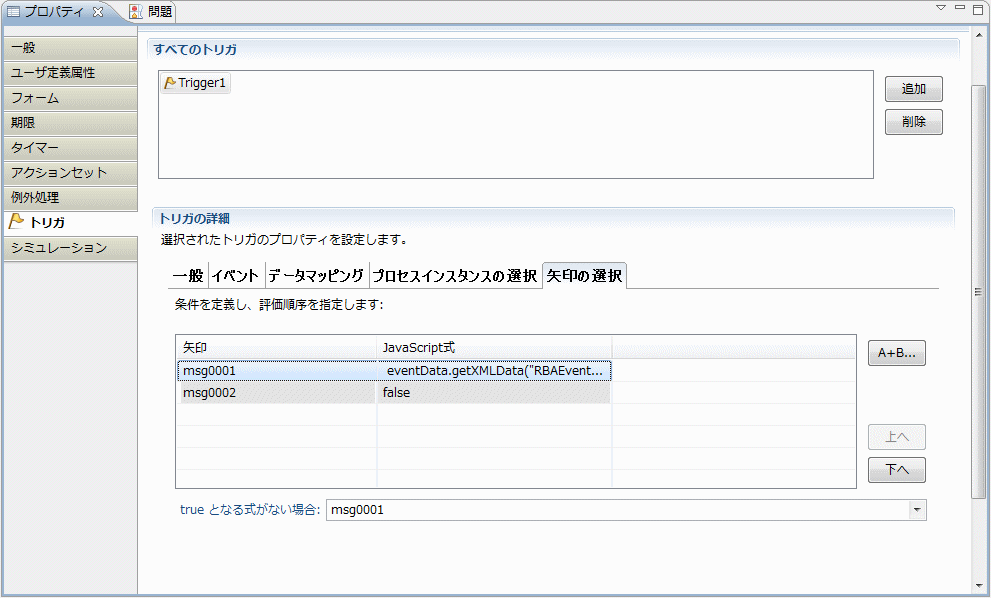Open the 例外処理 section in sidebar
991x598 pixels.
(69, 198)
